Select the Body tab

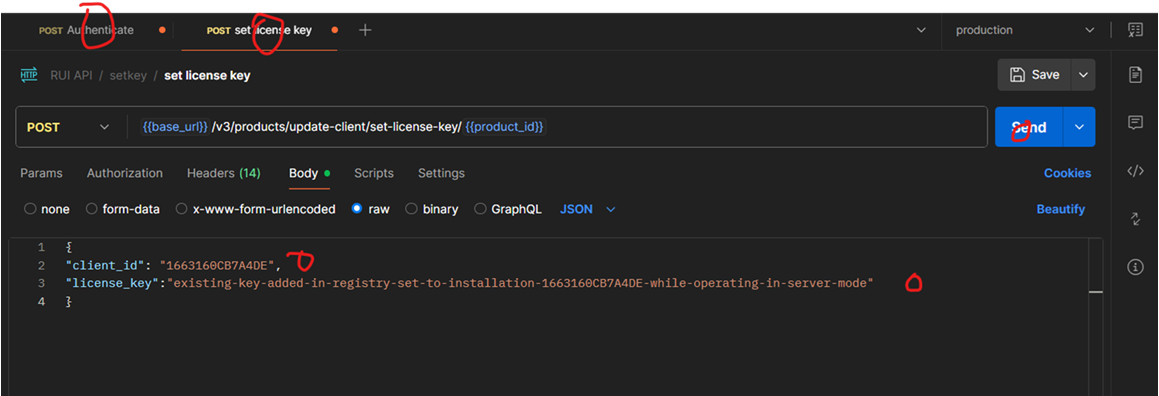[x=309, y=174]
